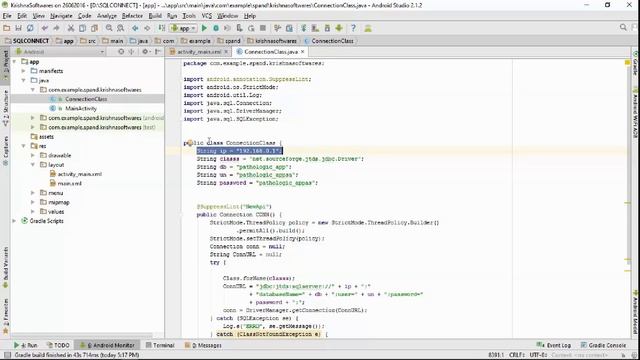Open the TODO tool window button
The image size is (640, 360).
58,345
